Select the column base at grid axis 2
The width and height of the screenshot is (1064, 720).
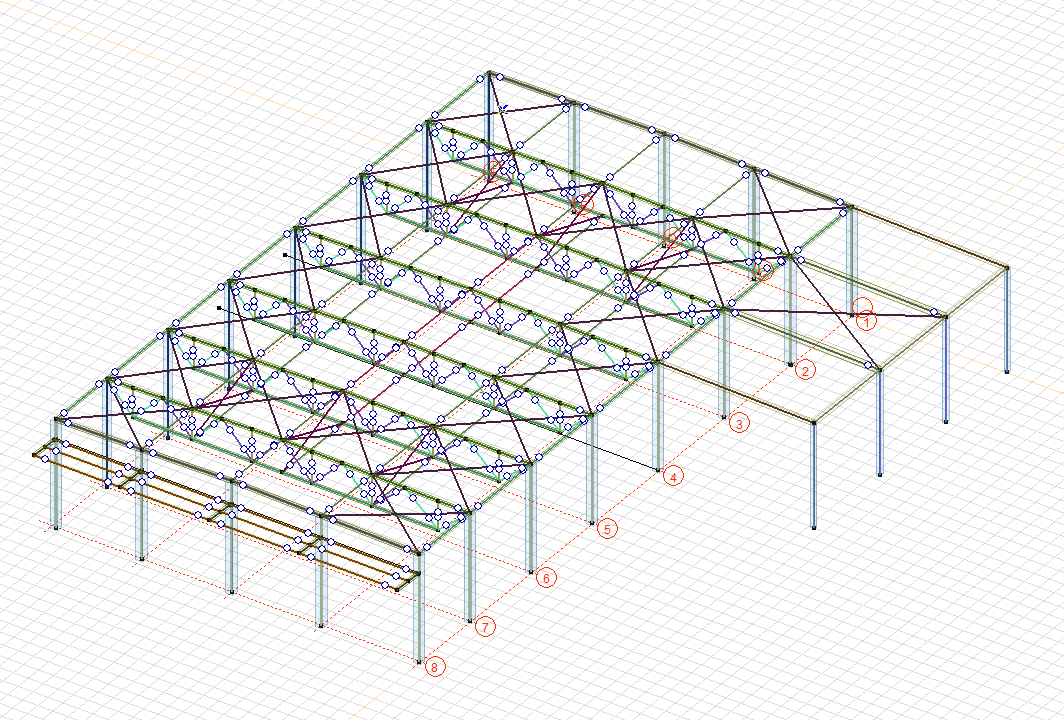790,364
